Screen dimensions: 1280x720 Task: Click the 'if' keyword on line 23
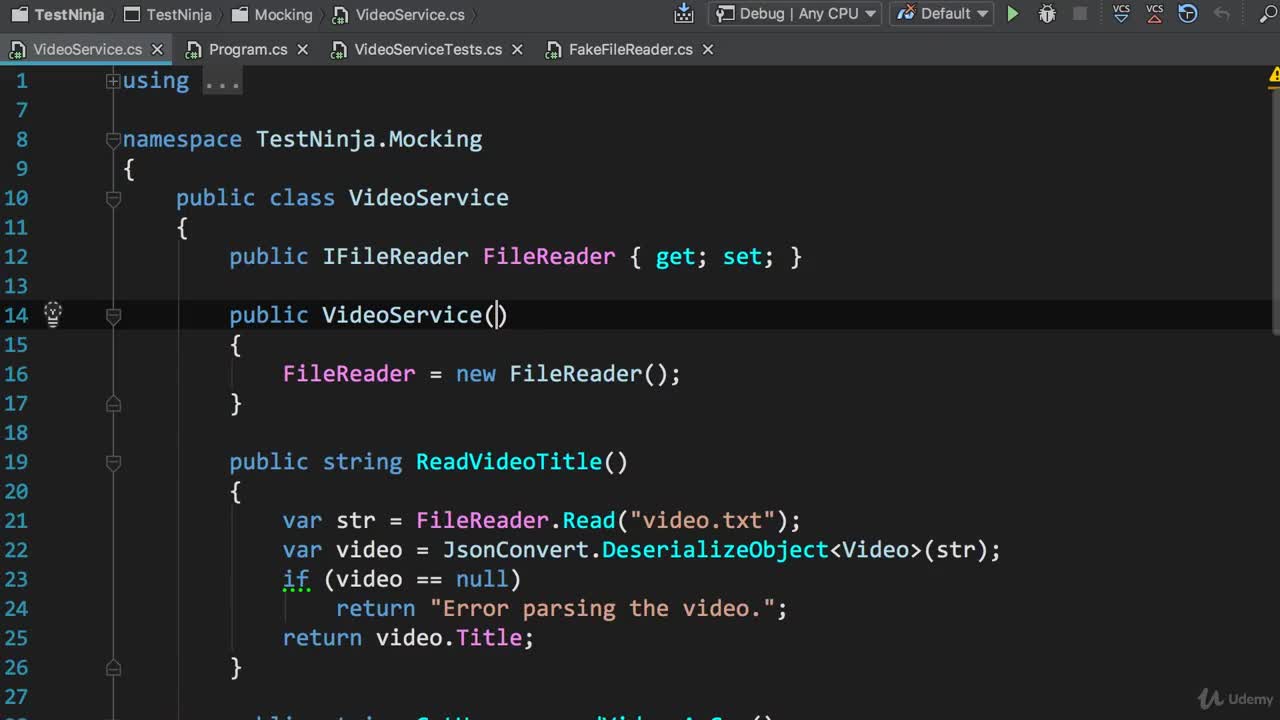tap(296, 579)
